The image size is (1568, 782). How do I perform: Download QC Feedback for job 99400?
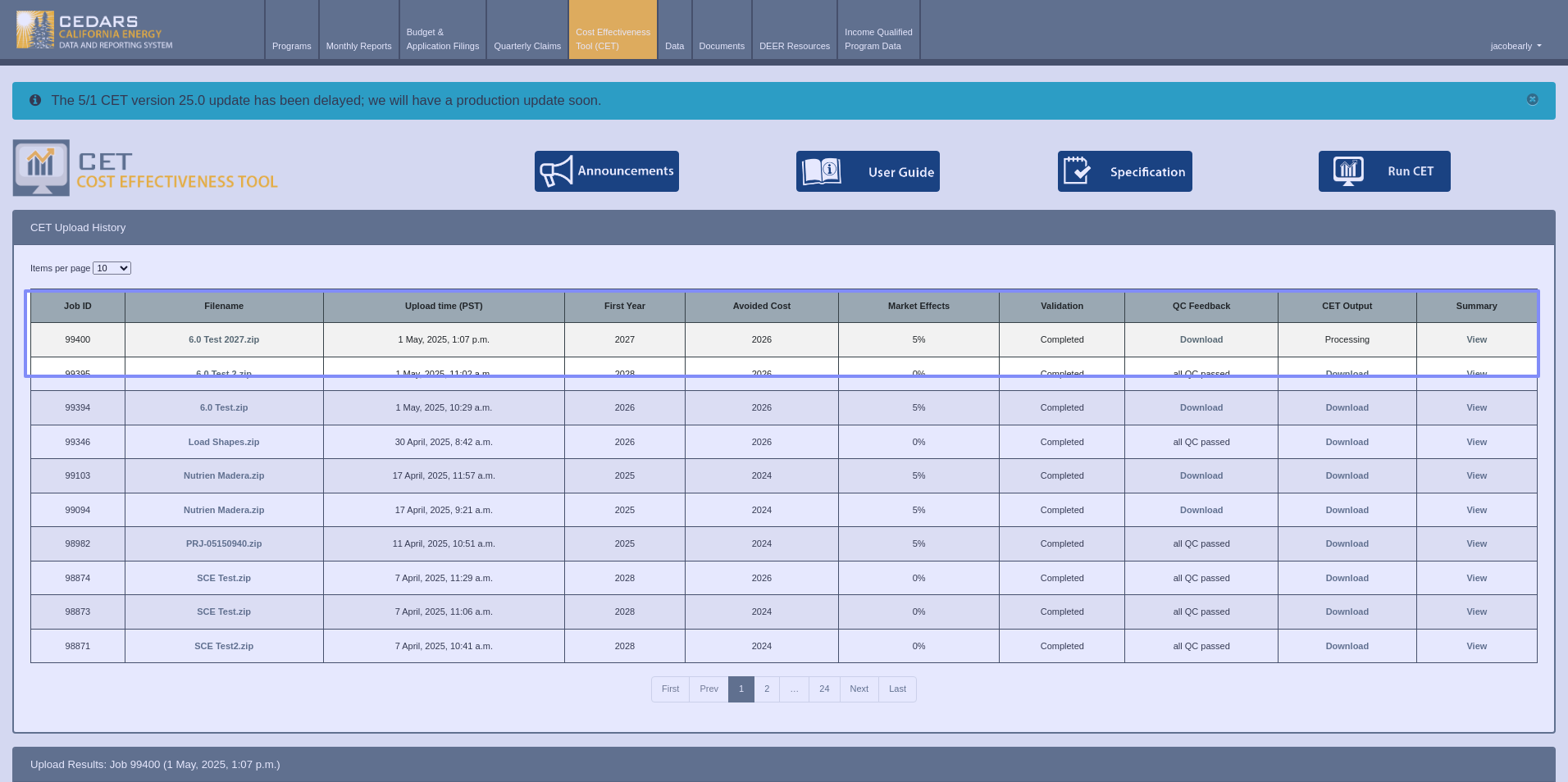pos(1201,339)
